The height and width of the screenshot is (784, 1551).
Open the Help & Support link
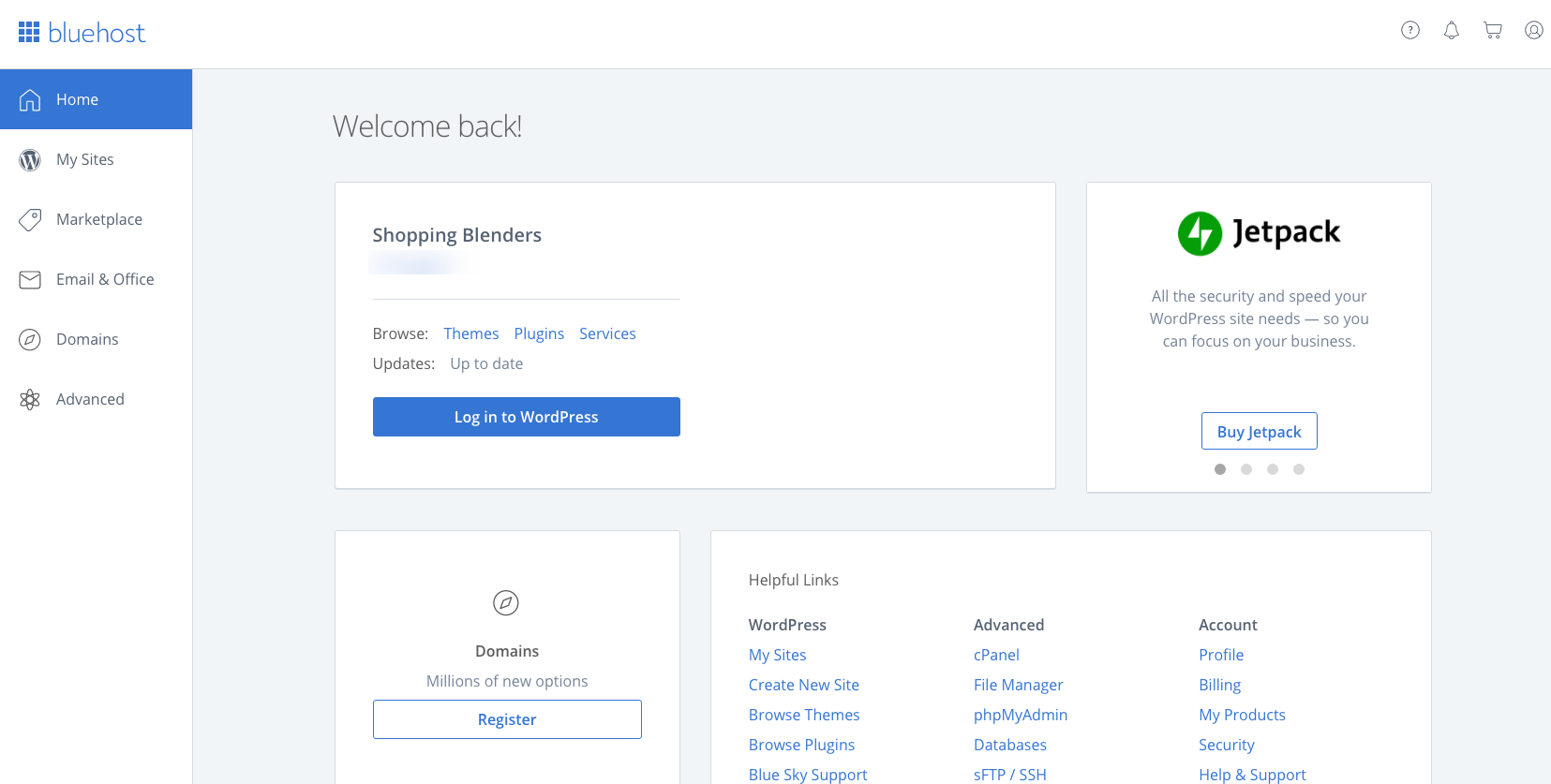pos(1252,775)
